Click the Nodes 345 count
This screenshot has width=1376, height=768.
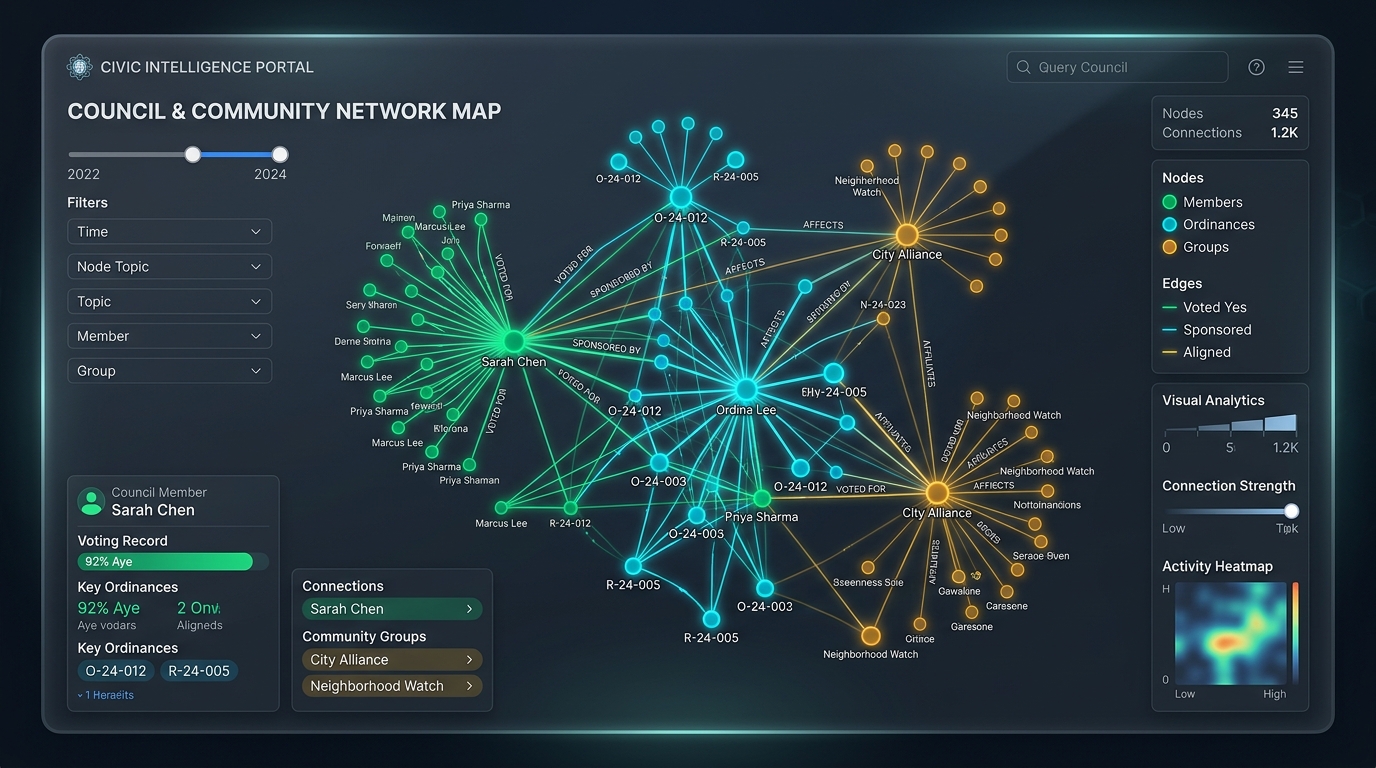1284,113
